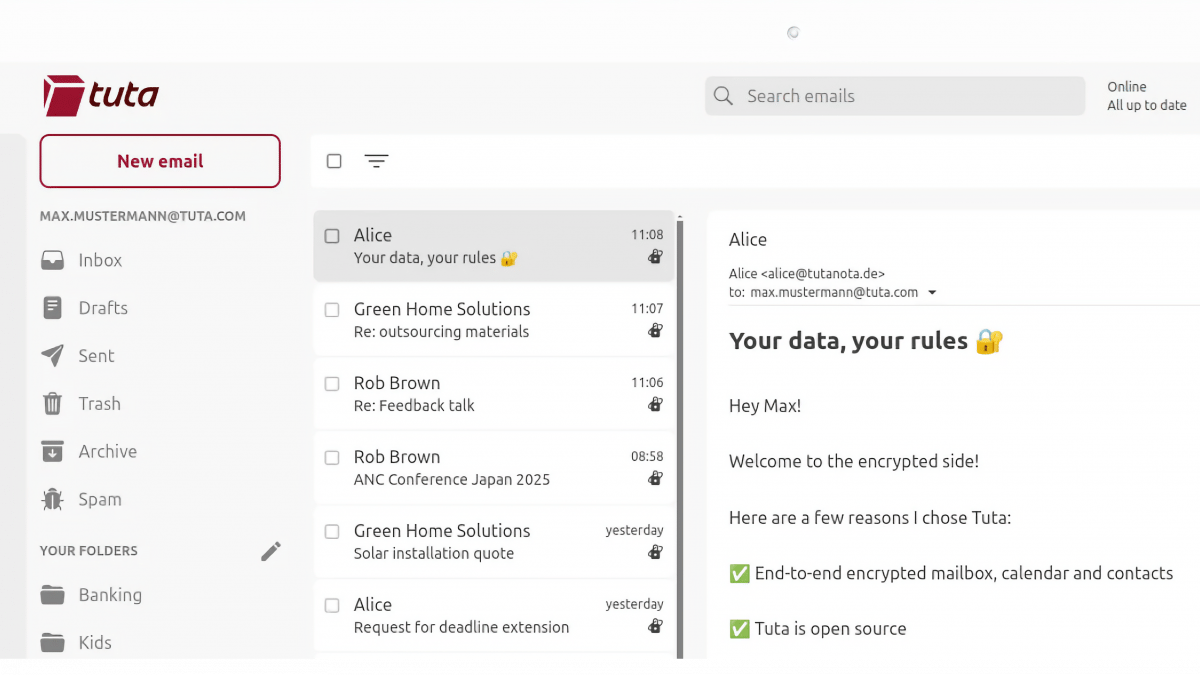The height and width of the screenshot is (675, 1200).
Task: Open the Banking folder
Action: click(109, 595)
